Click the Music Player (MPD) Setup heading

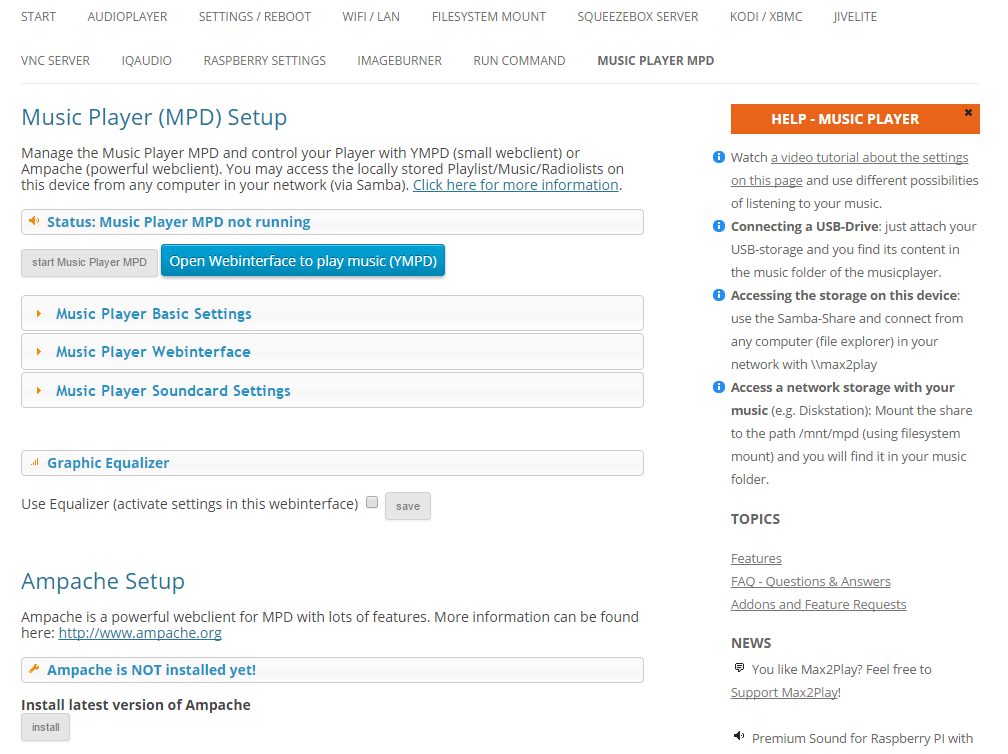[x=154, y=118]
